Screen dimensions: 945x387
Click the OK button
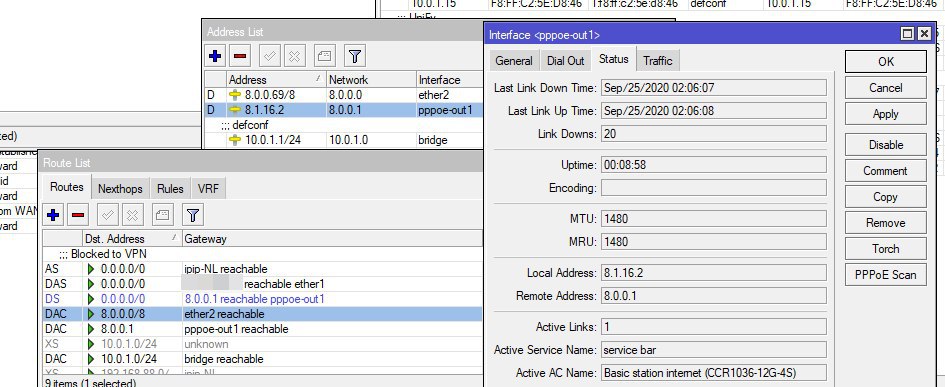click(886, 61)
